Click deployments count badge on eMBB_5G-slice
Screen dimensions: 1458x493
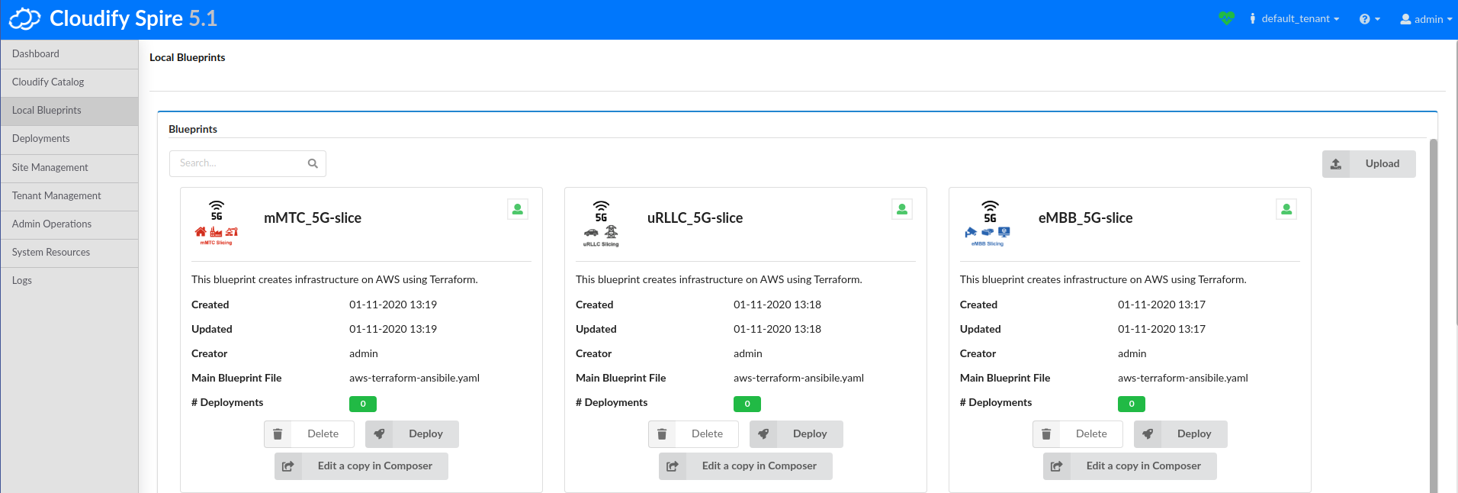pos(1131,404)
